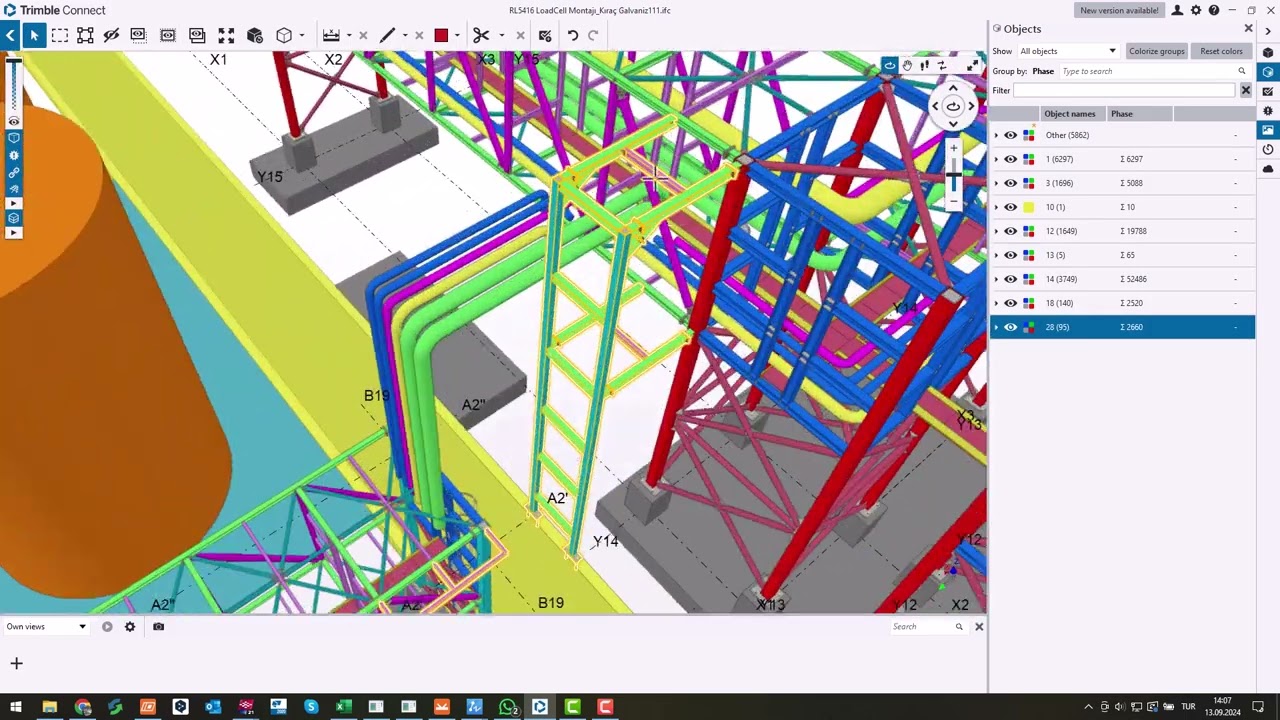Toggle visibility eye for group 12 (1649)

[x=1011, y=231]
